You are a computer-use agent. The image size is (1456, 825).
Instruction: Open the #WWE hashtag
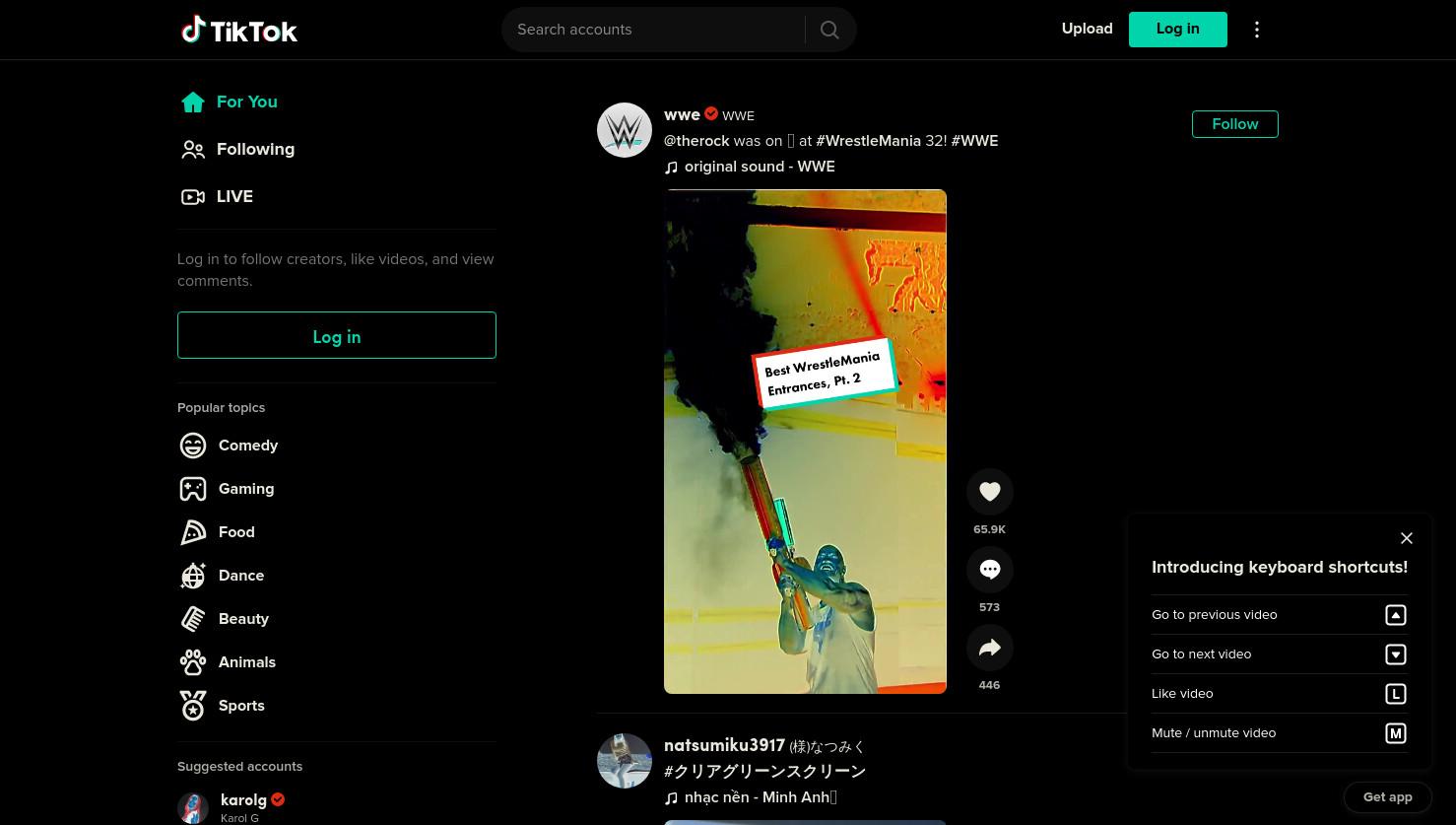point(974,141)
